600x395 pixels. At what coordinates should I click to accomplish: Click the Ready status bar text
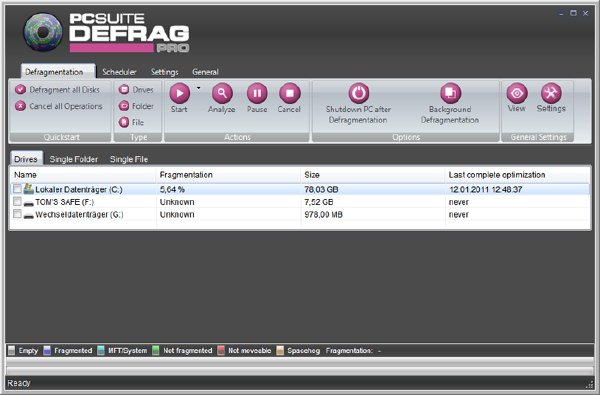[19, 383]
